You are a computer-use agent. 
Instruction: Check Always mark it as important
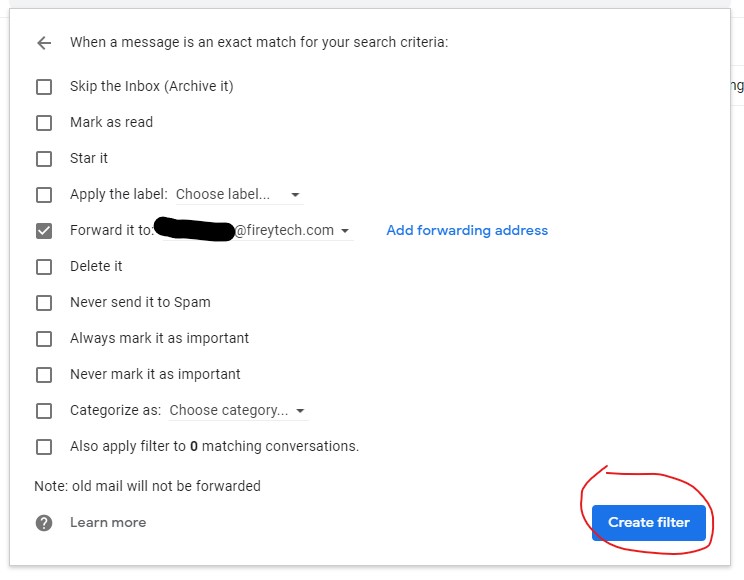(44, 339)
